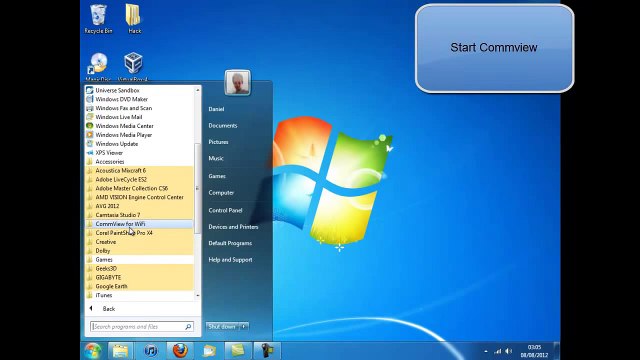This screenshot has height=360, width=640.
Task: Open the VirtualBox desktop shortcut
Action: 133,67
